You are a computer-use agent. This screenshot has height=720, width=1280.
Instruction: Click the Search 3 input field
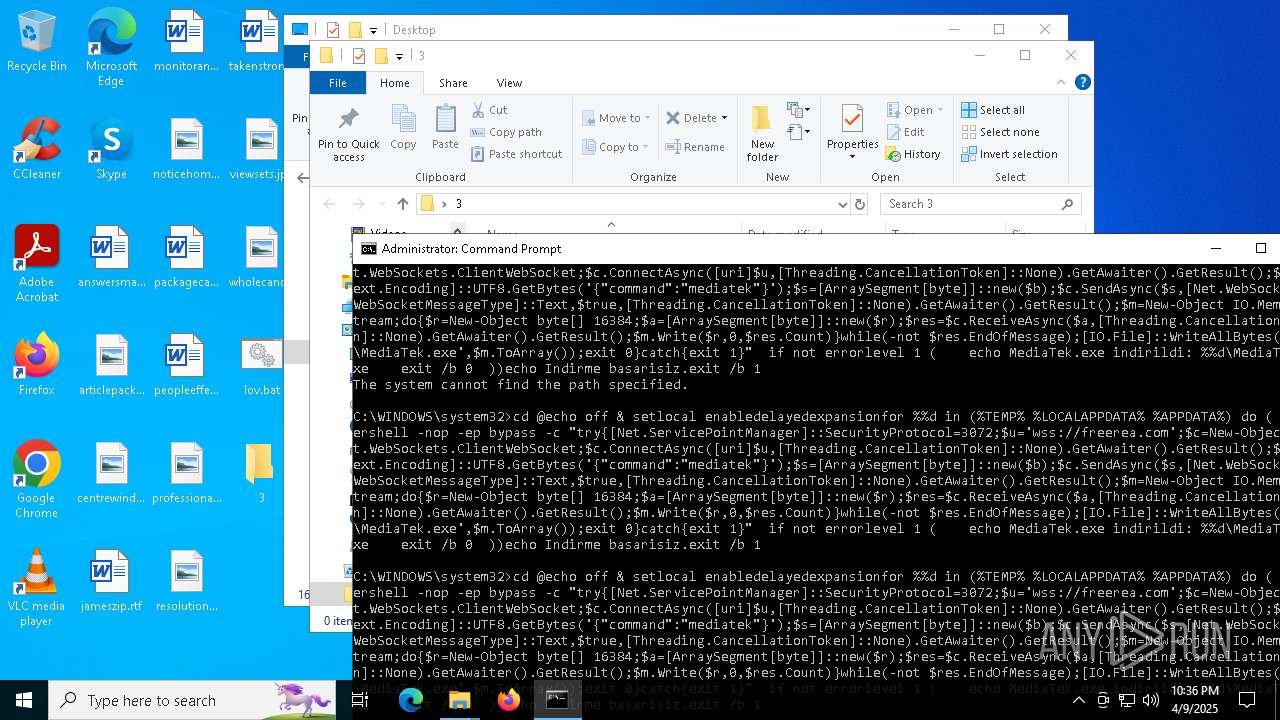click(980, 204)
